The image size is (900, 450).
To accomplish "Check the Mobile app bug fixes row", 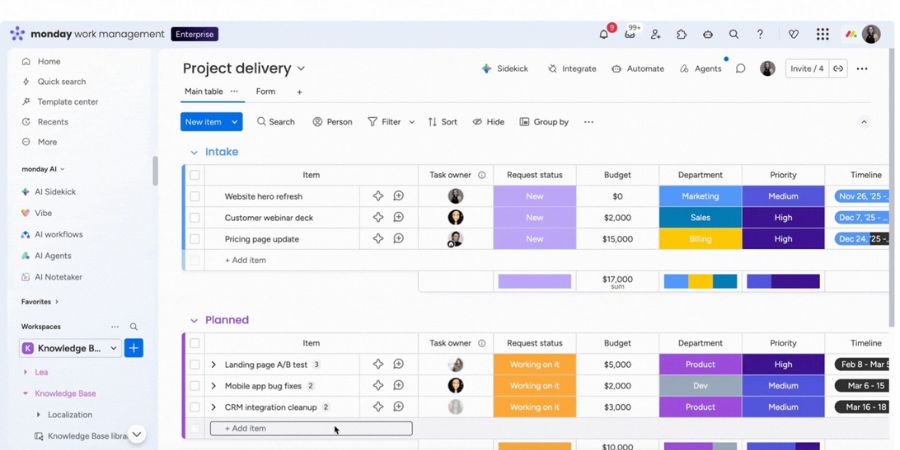I will point(195,386).
